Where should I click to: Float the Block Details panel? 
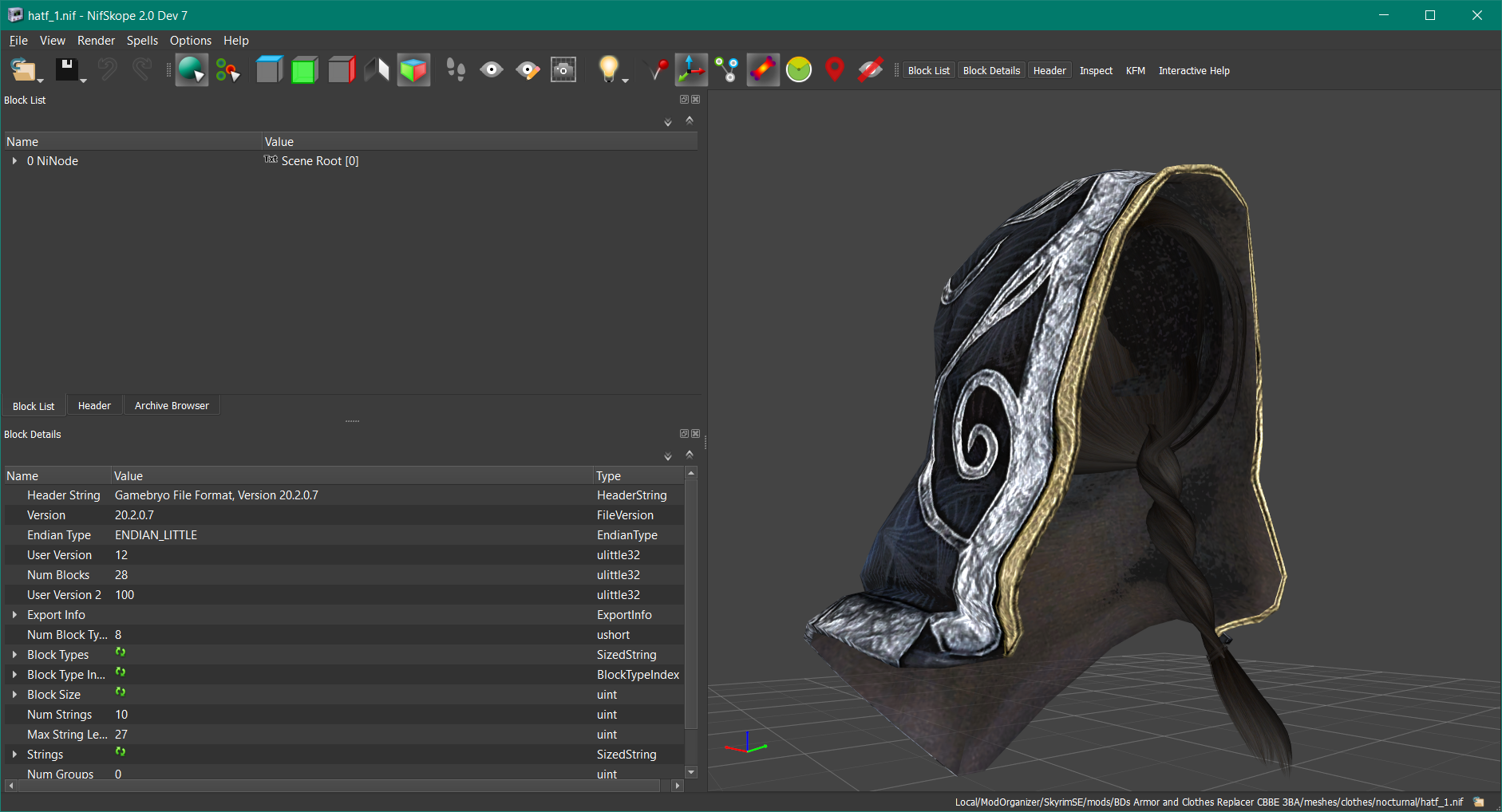(684, 434)
